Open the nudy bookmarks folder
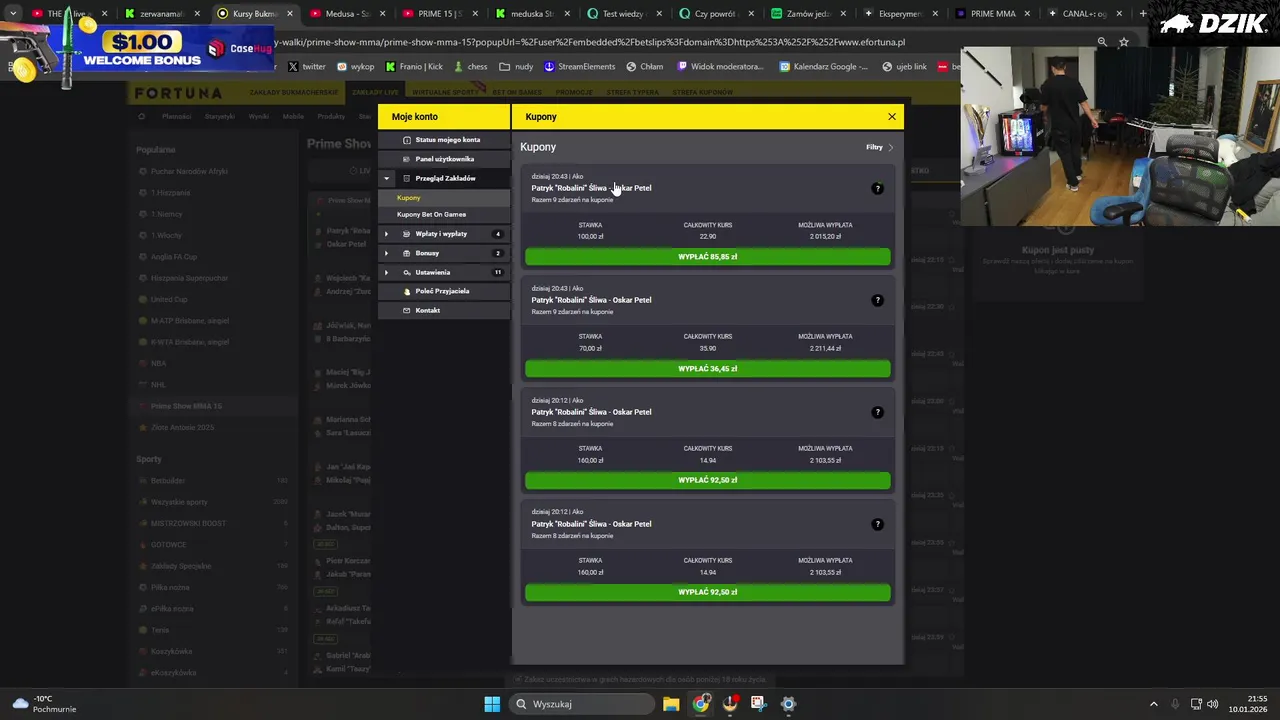The width and height of the screenshot is (1280, 720). click(517, 67)
